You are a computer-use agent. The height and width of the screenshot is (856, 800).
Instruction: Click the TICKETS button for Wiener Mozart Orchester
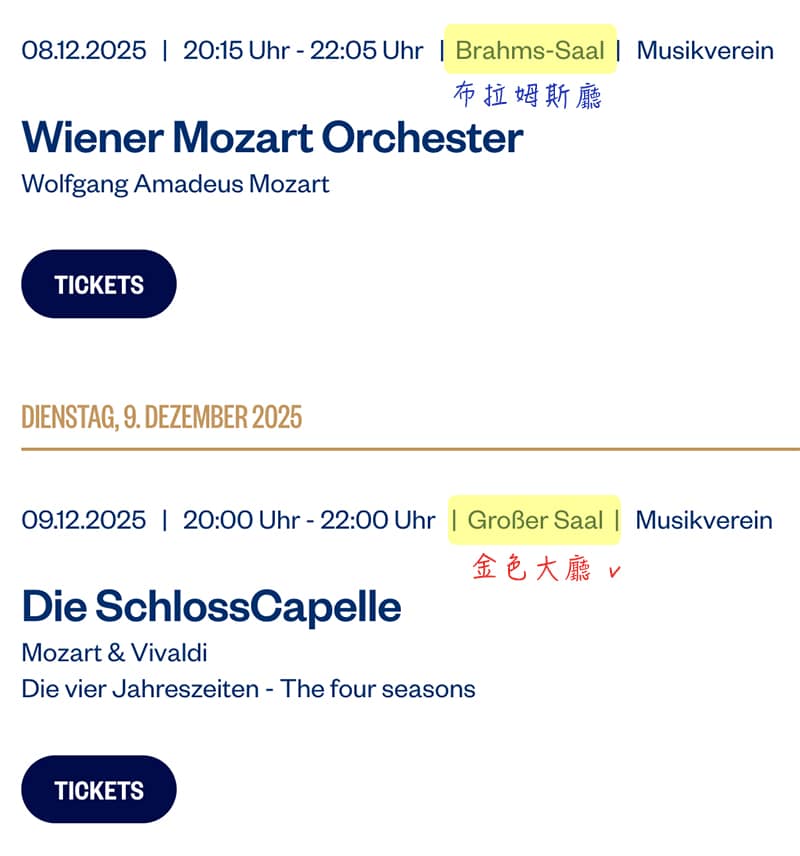pos(98,285)
